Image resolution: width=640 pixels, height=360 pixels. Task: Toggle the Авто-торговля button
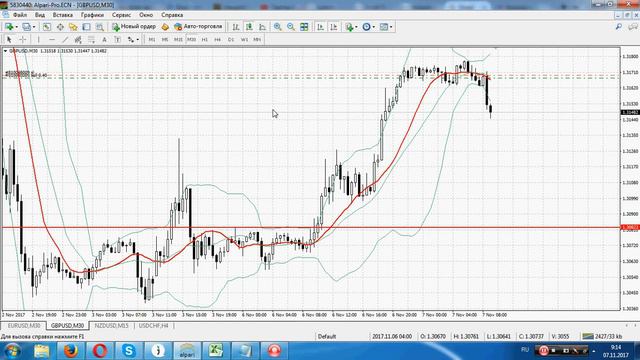[x=198, y=27]
